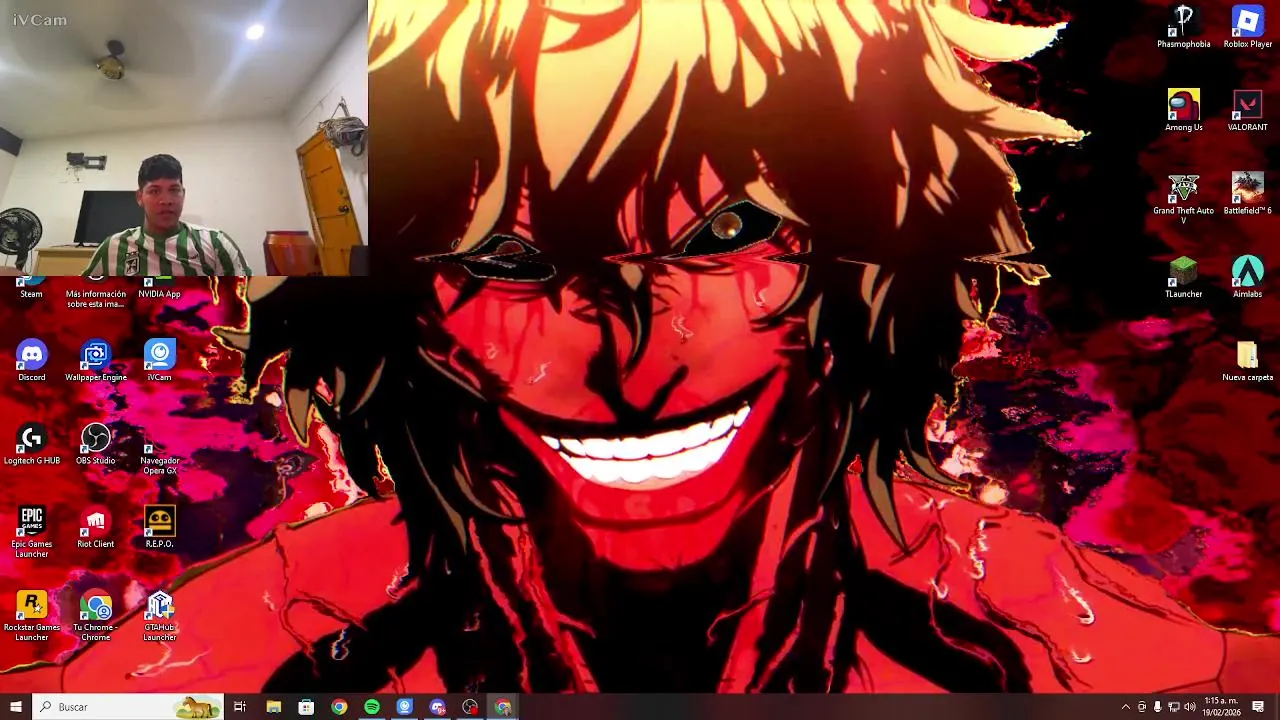Select the Among Us desktop icon

point(1183,110)
